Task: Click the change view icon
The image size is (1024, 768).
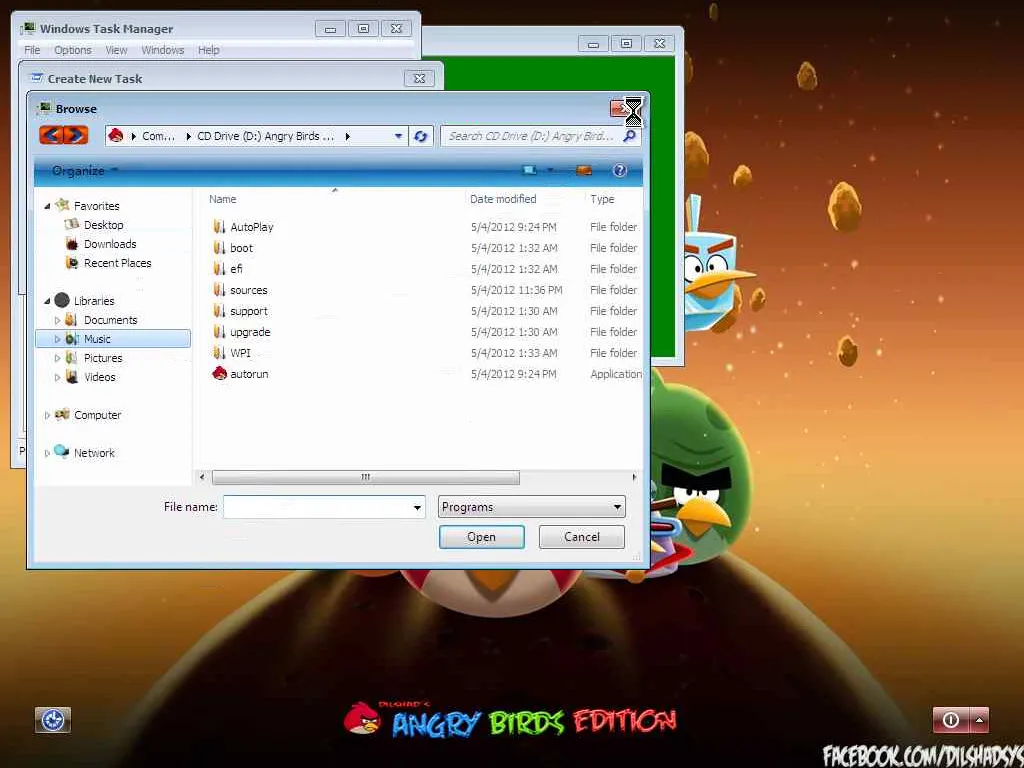Action: tap(530, 170)
